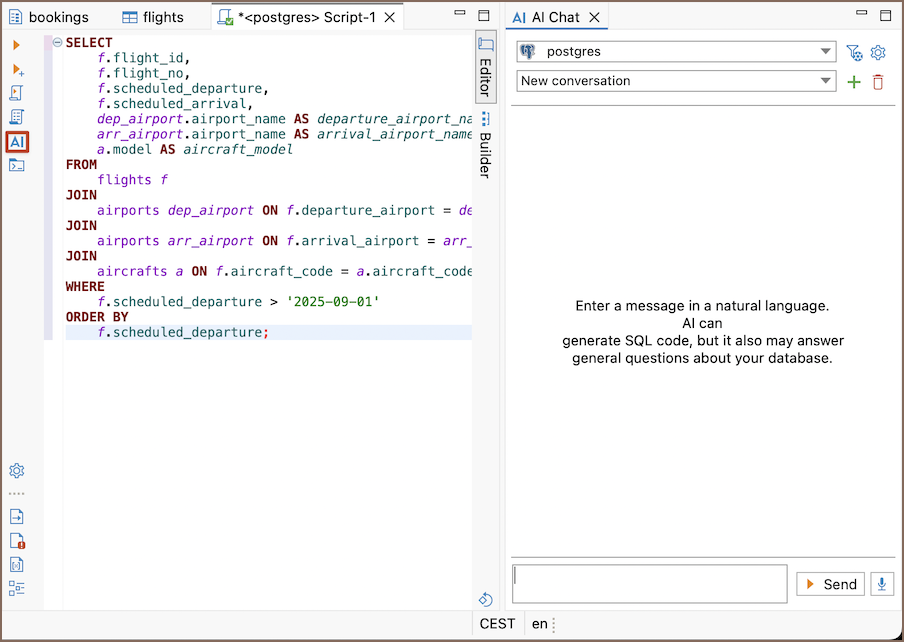Open the postgres connection dropdown
Viewport: 904px width, 642px height.
(676, 52)
